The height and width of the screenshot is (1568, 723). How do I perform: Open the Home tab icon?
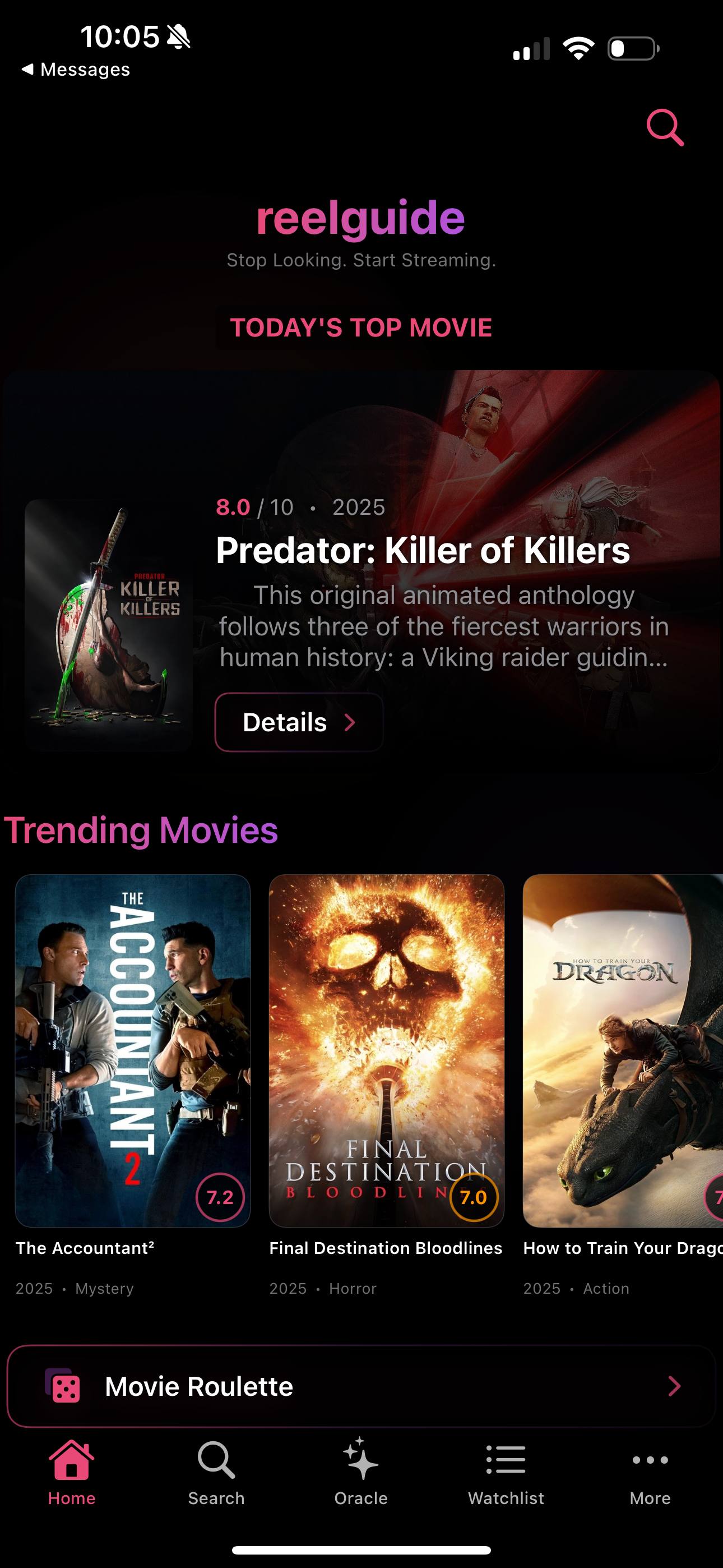[72, 1460]
